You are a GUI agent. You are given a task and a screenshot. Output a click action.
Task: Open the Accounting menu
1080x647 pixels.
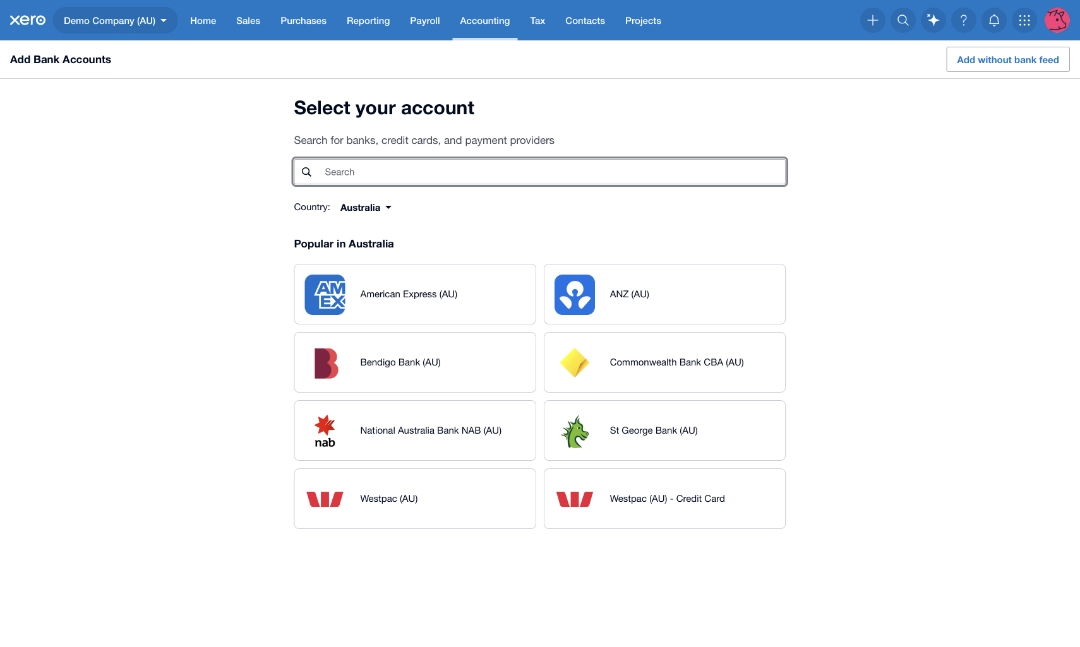[485, 21]
